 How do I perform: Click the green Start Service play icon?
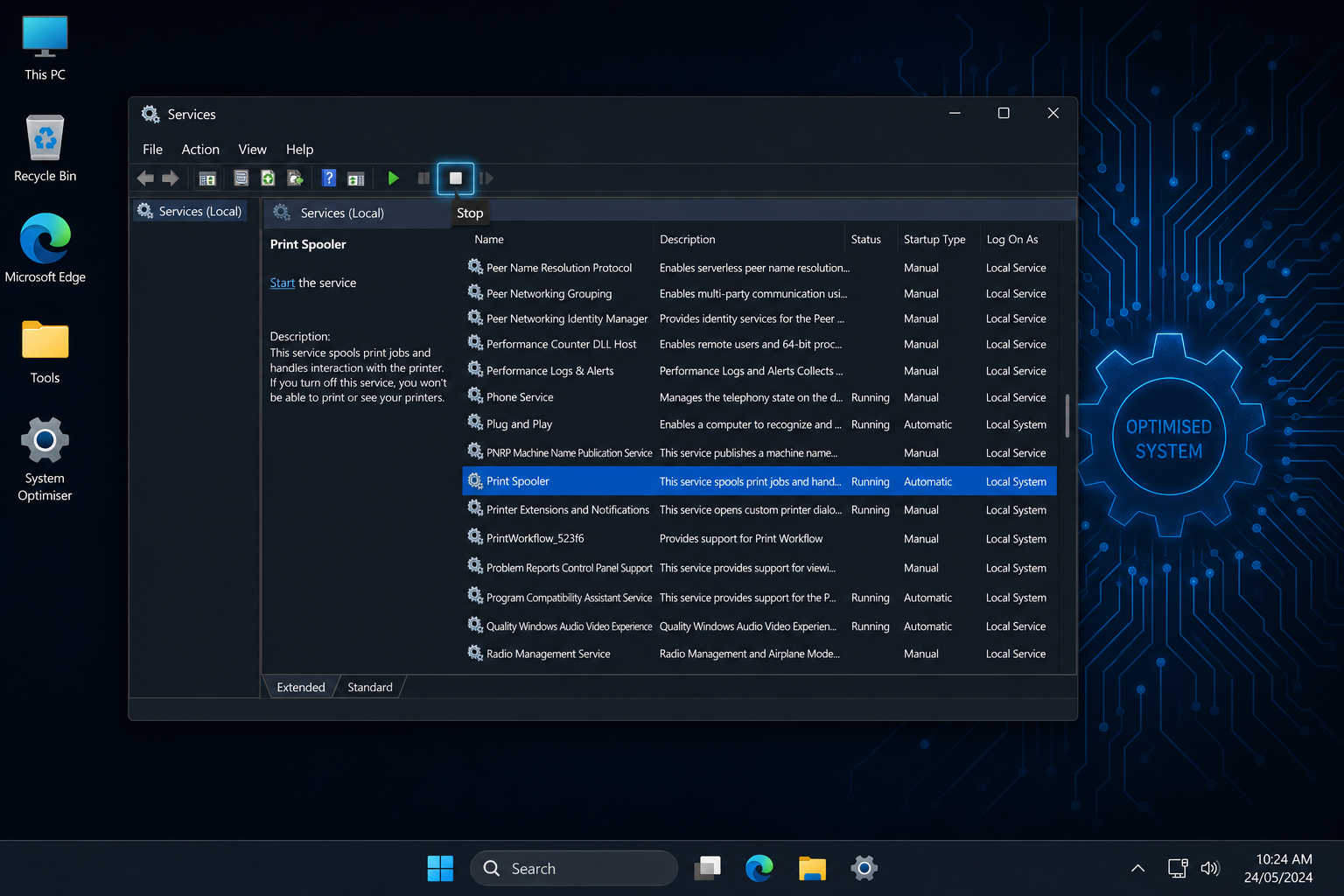(393, 178)
